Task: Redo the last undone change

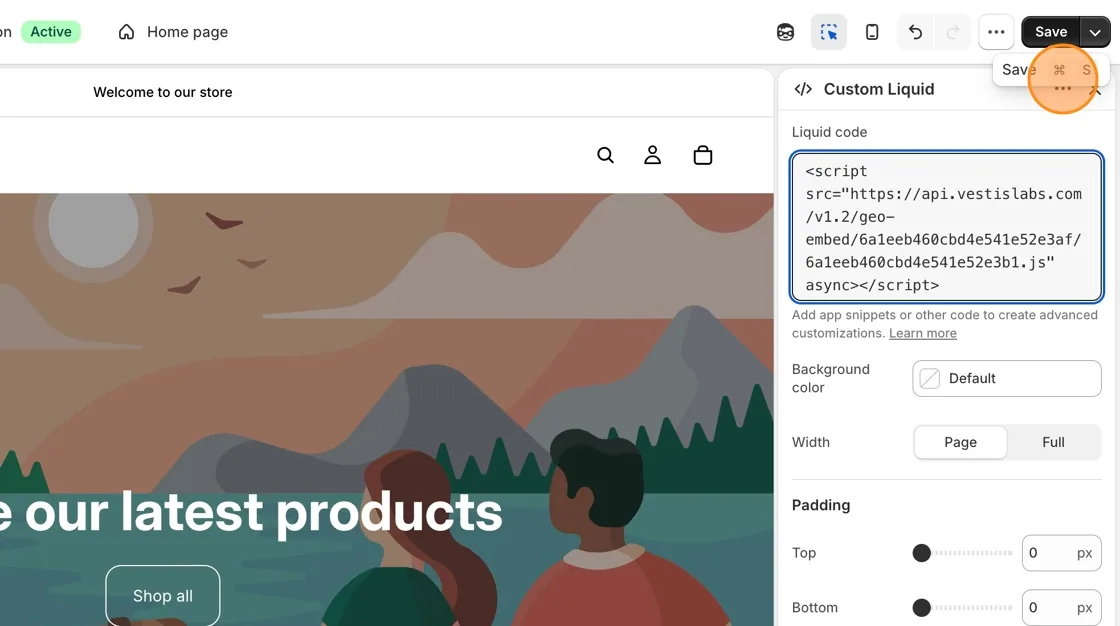Action: tap(952, 32)
